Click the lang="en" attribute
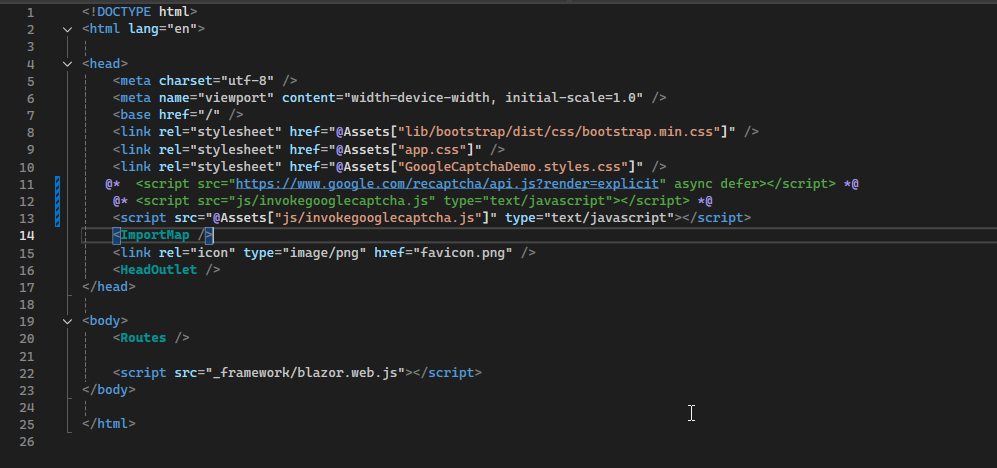The width and height of the screenshot is (997, 468). click(x=162, y=29)
